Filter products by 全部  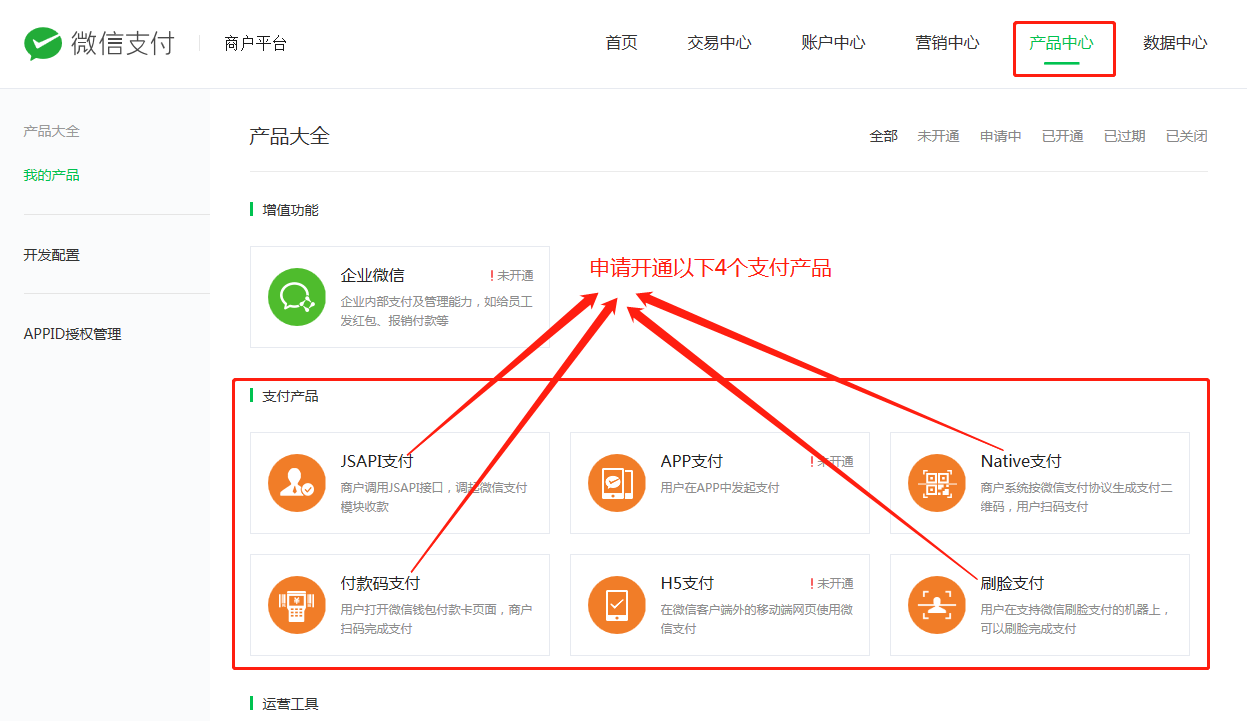tap(883, 136)
